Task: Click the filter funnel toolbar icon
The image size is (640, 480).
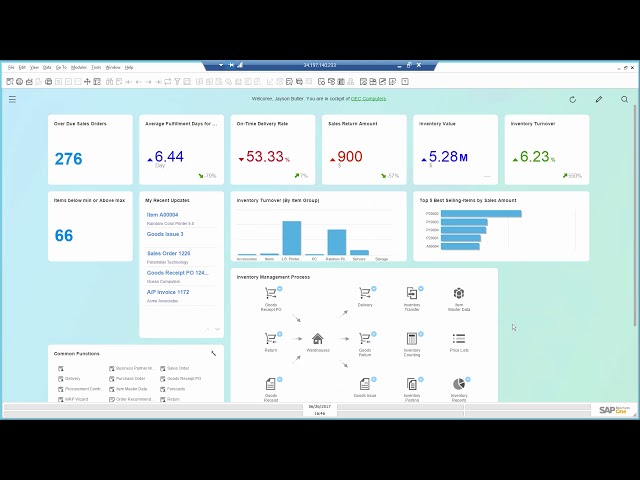Action: pyautogui.click(x=177, y=82)
